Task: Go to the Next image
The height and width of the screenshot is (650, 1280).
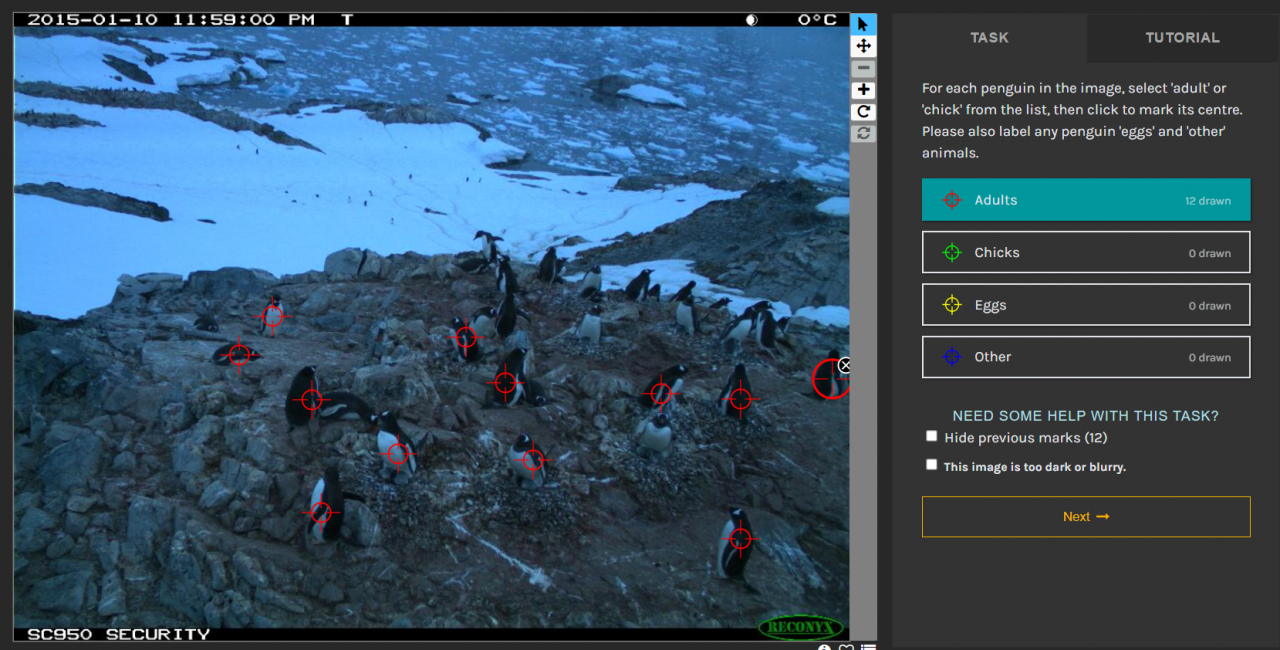Action: pyautogui.click(x=1086, y=517)
